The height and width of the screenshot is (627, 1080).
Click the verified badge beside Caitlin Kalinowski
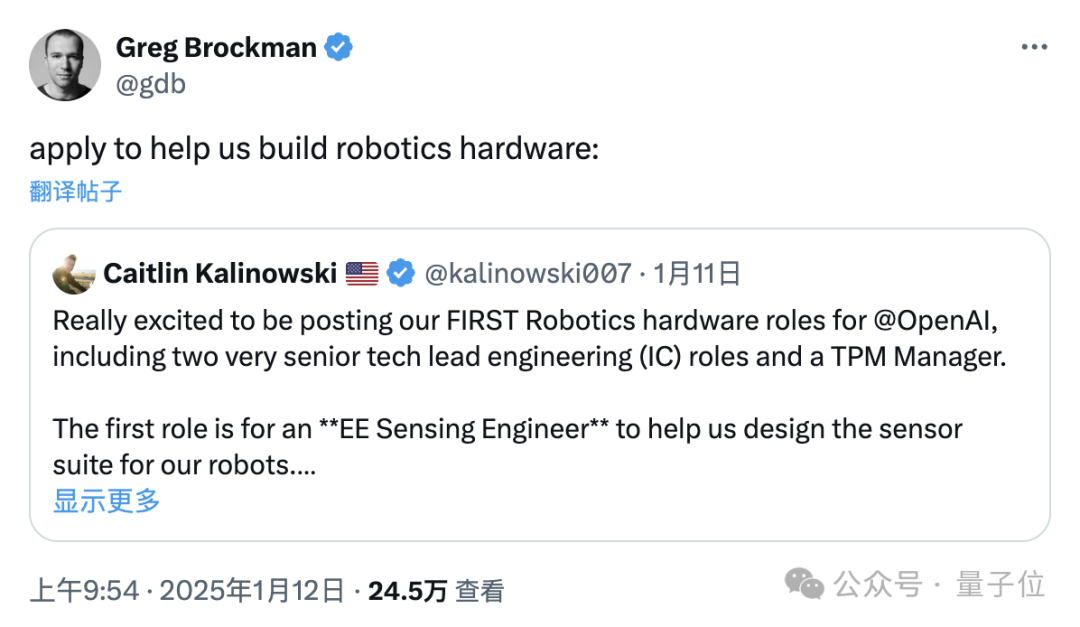coord(400,273)
